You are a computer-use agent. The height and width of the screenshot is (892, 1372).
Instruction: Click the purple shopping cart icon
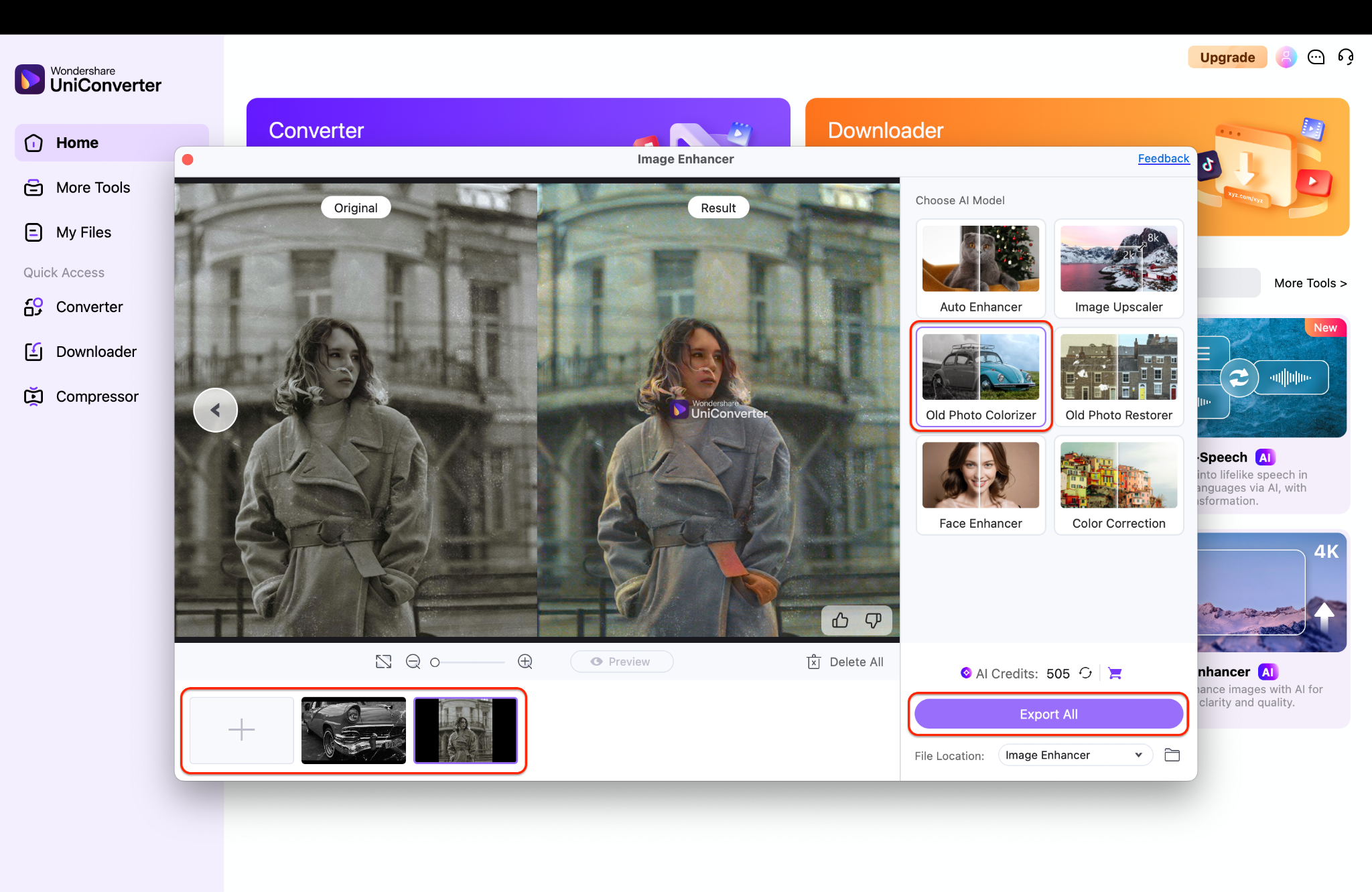(1115, 673)
